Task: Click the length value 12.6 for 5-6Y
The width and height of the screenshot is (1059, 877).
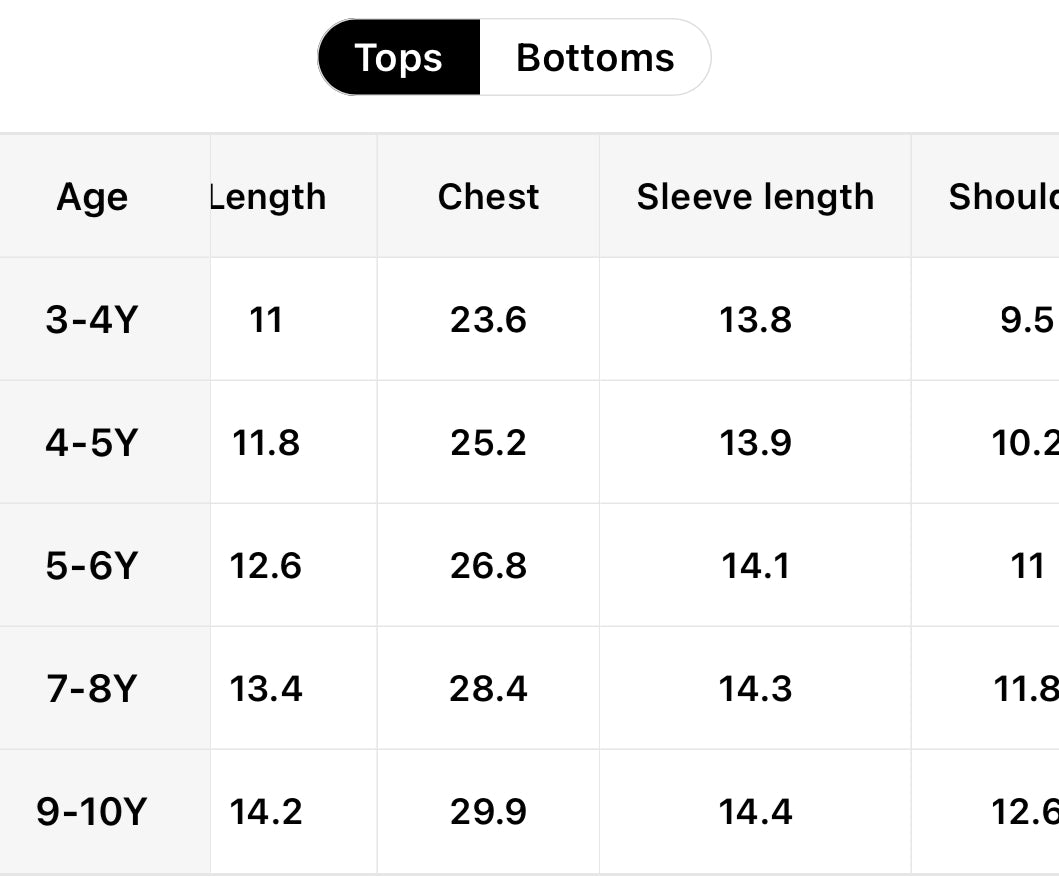Action: 266,566
